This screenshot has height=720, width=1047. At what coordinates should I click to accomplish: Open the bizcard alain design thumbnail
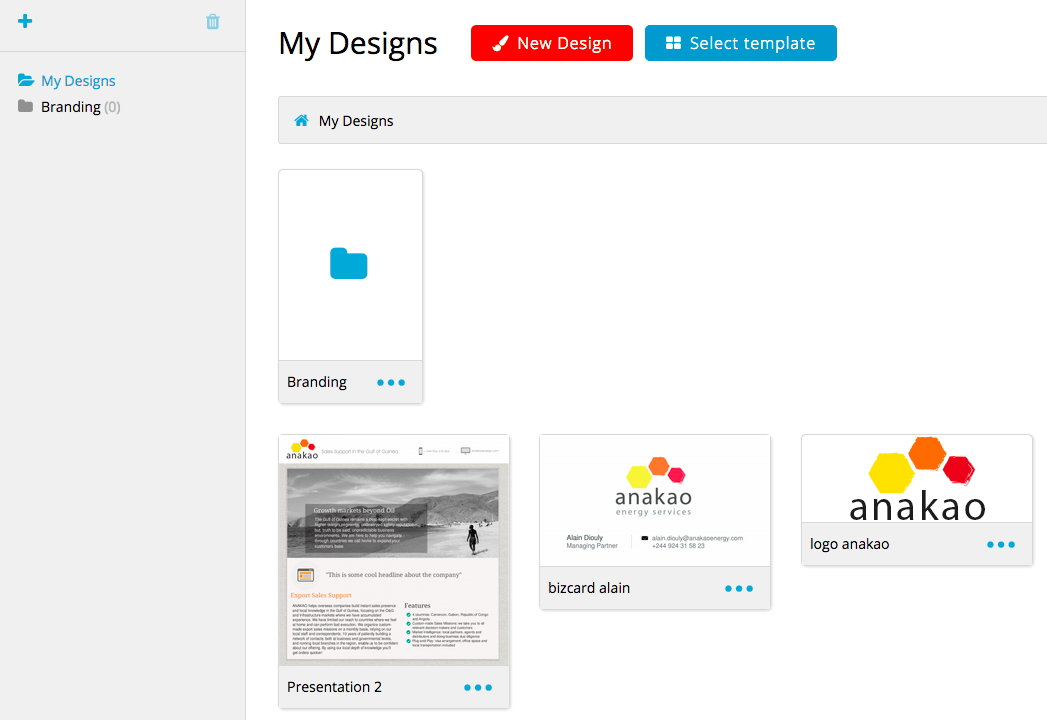pos(654,500)
